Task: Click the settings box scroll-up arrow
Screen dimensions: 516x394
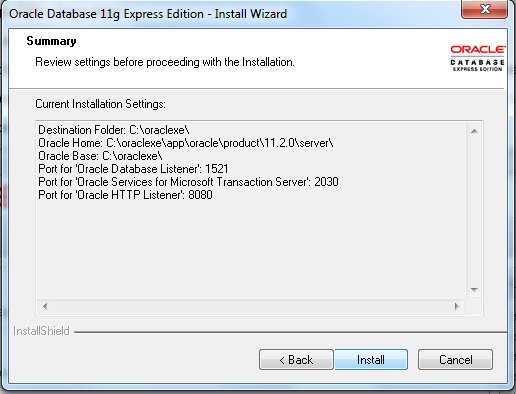Action: point(474,131)
